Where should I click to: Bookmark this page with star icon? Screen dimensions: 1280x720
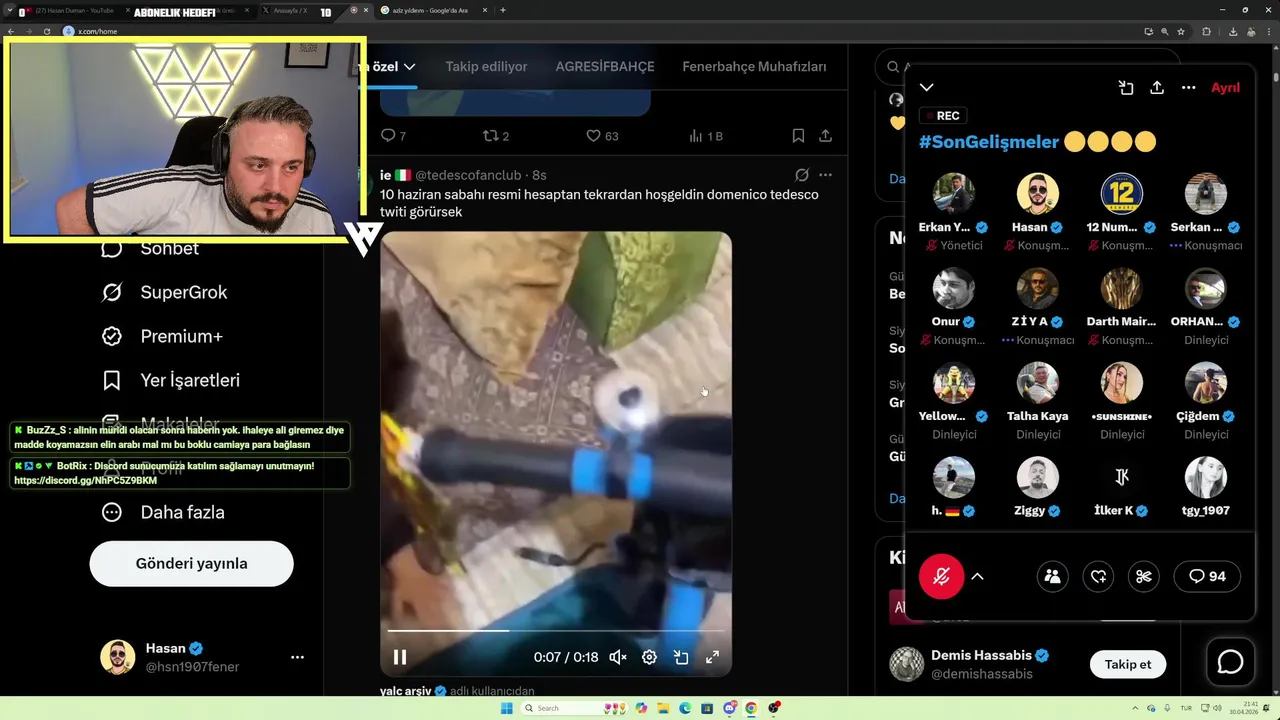1181,31
